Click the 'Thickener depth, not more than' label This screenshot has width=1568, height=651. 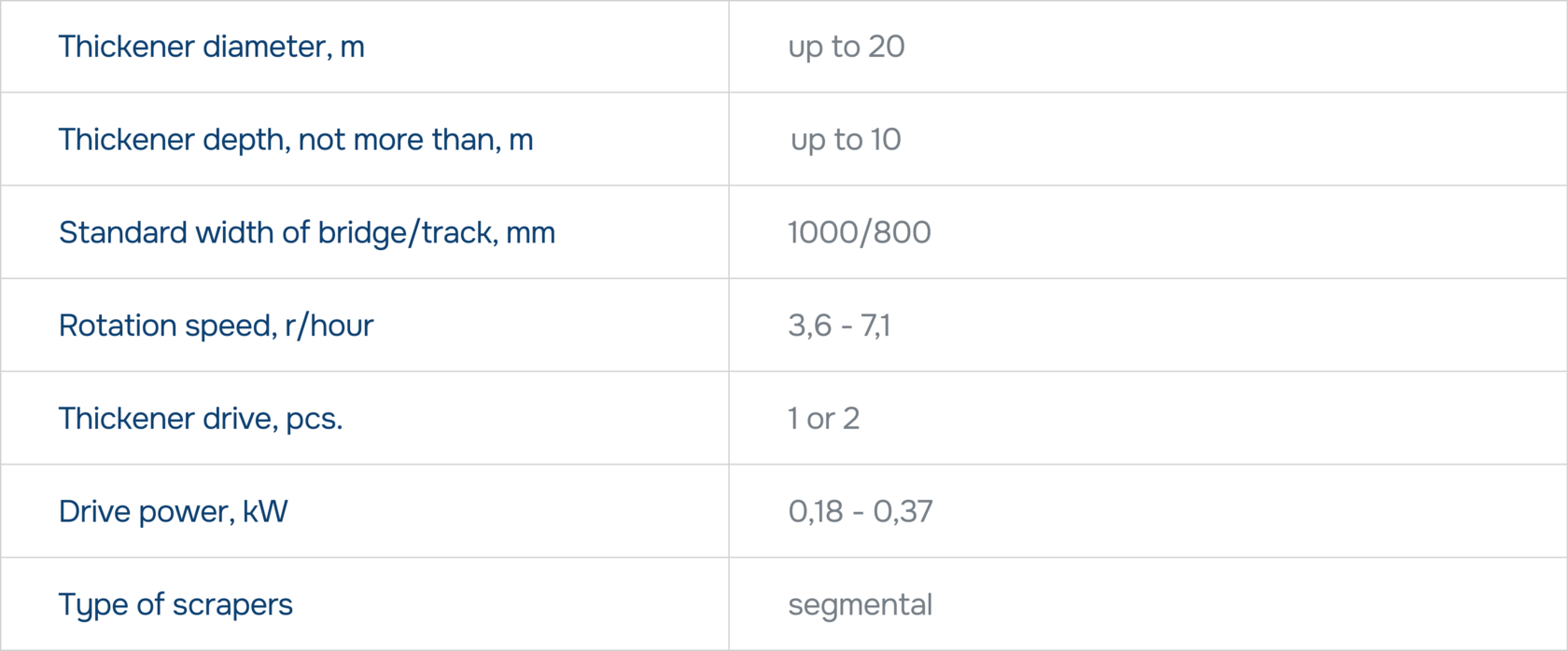(295, 140)
